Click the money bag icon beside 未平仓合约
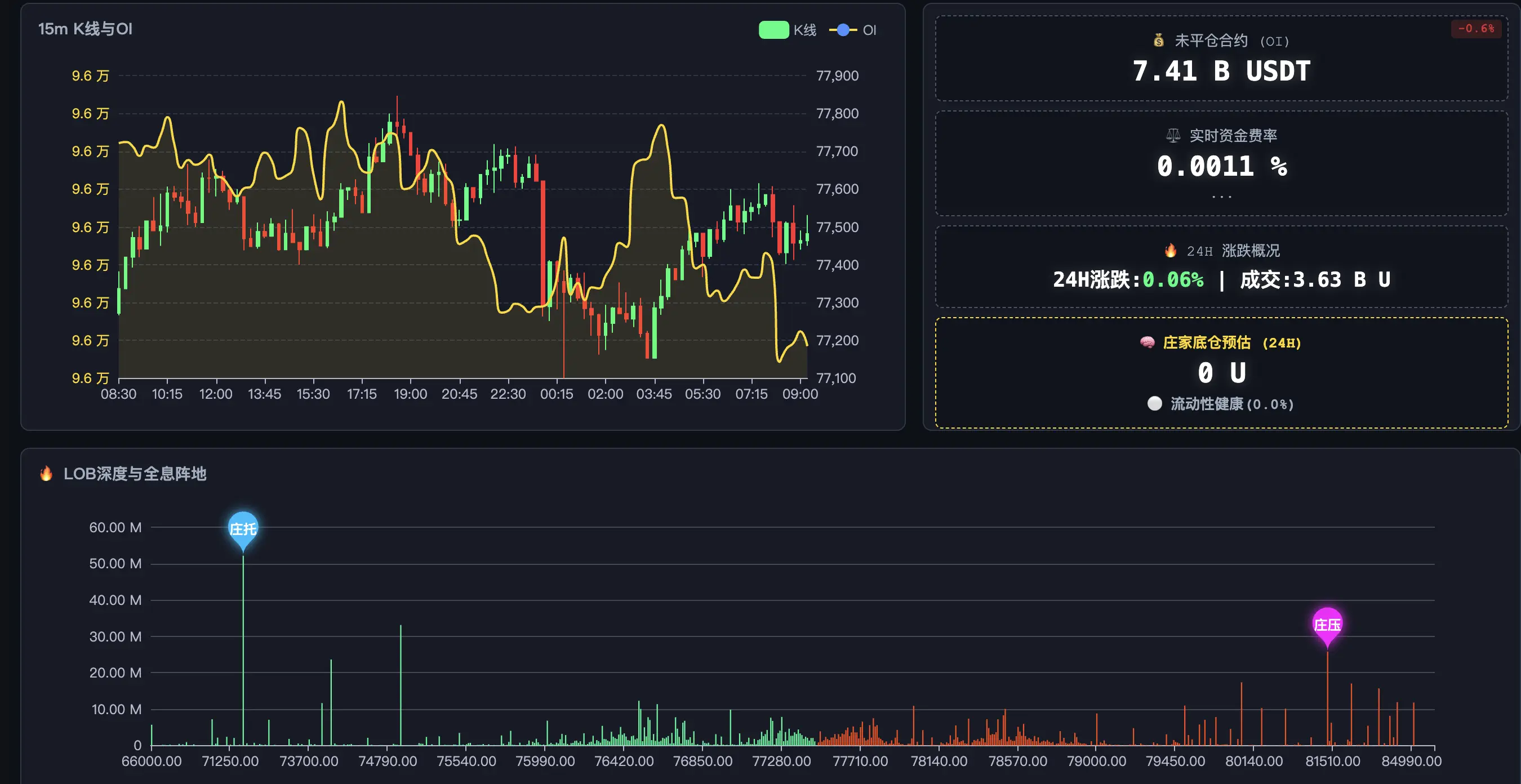Viewport: 1521px width, 784px height. (1158, 40)
